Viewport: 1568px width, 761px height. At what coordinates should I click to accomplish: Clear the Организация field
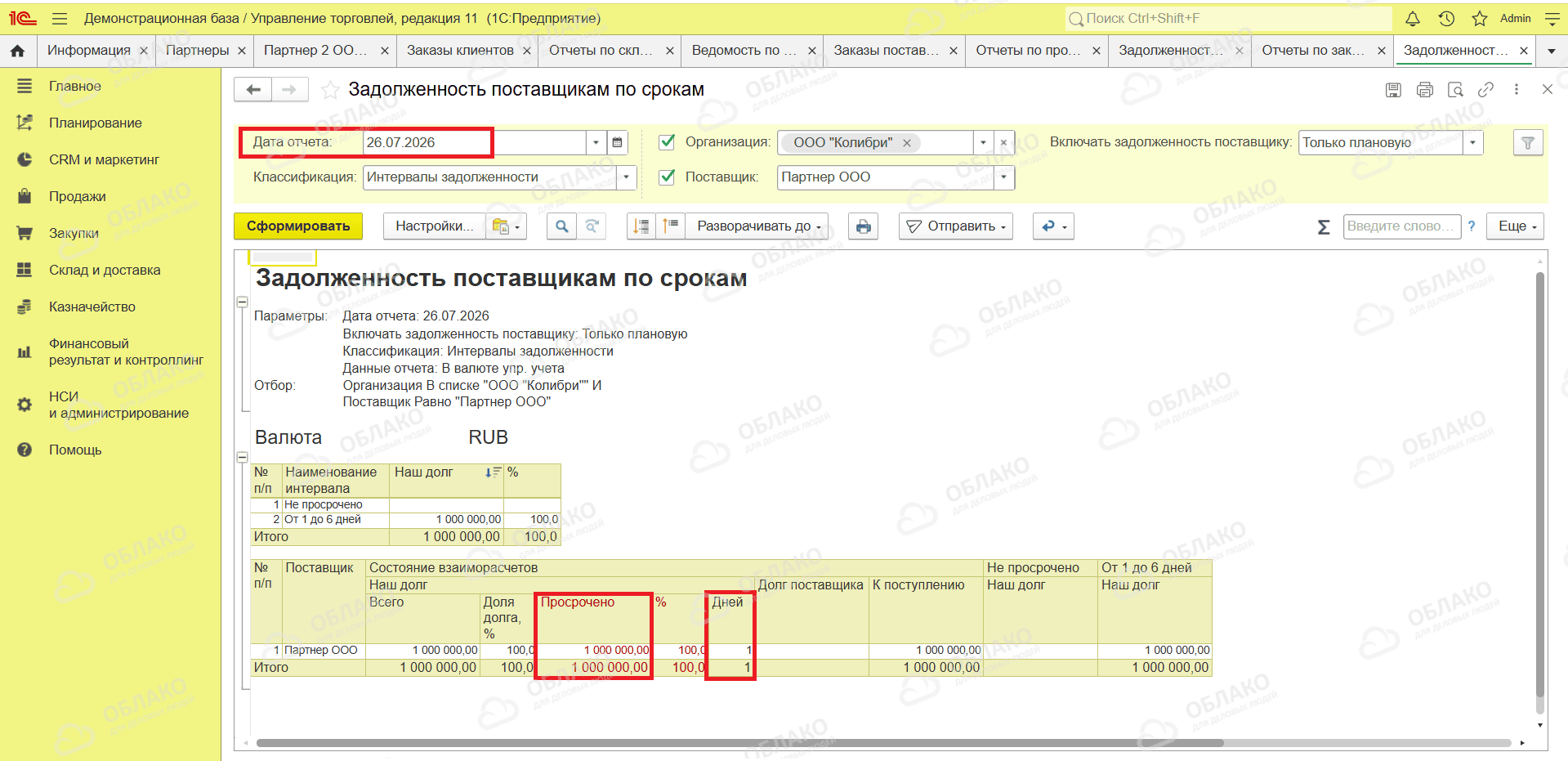click(1004, 142)
